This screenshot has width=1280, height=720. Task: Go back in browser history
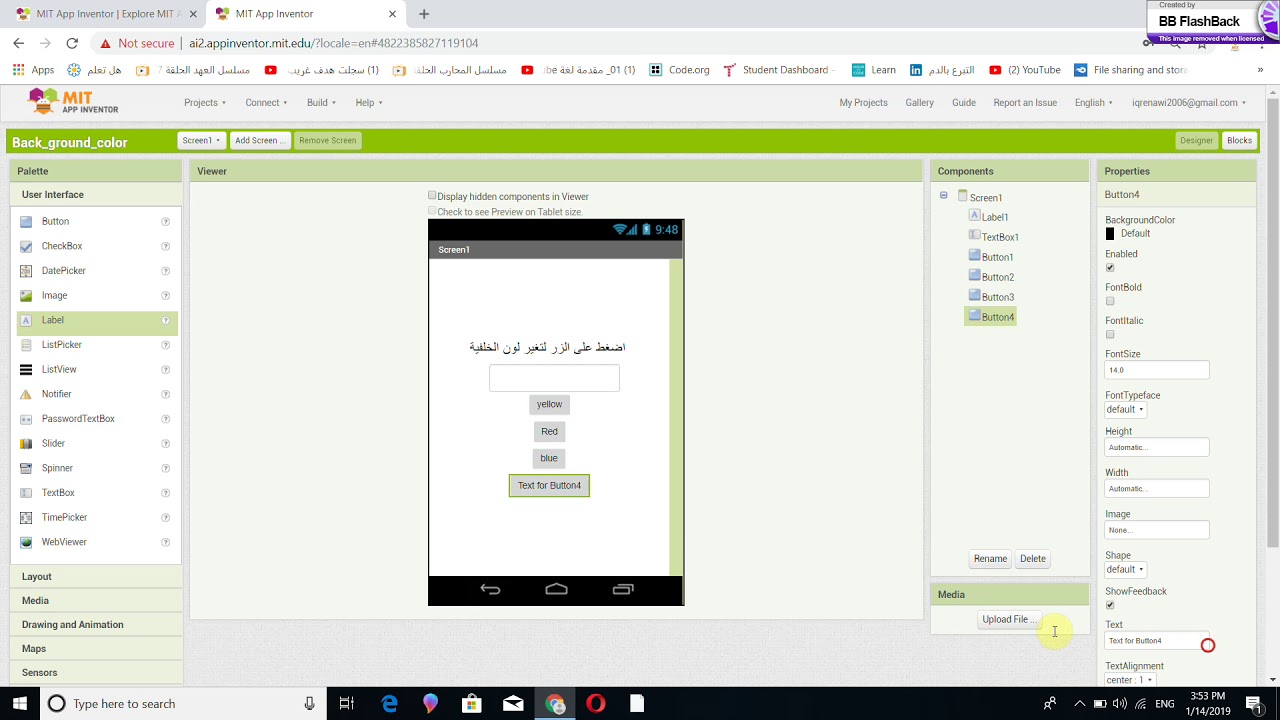tap(18, 43)
